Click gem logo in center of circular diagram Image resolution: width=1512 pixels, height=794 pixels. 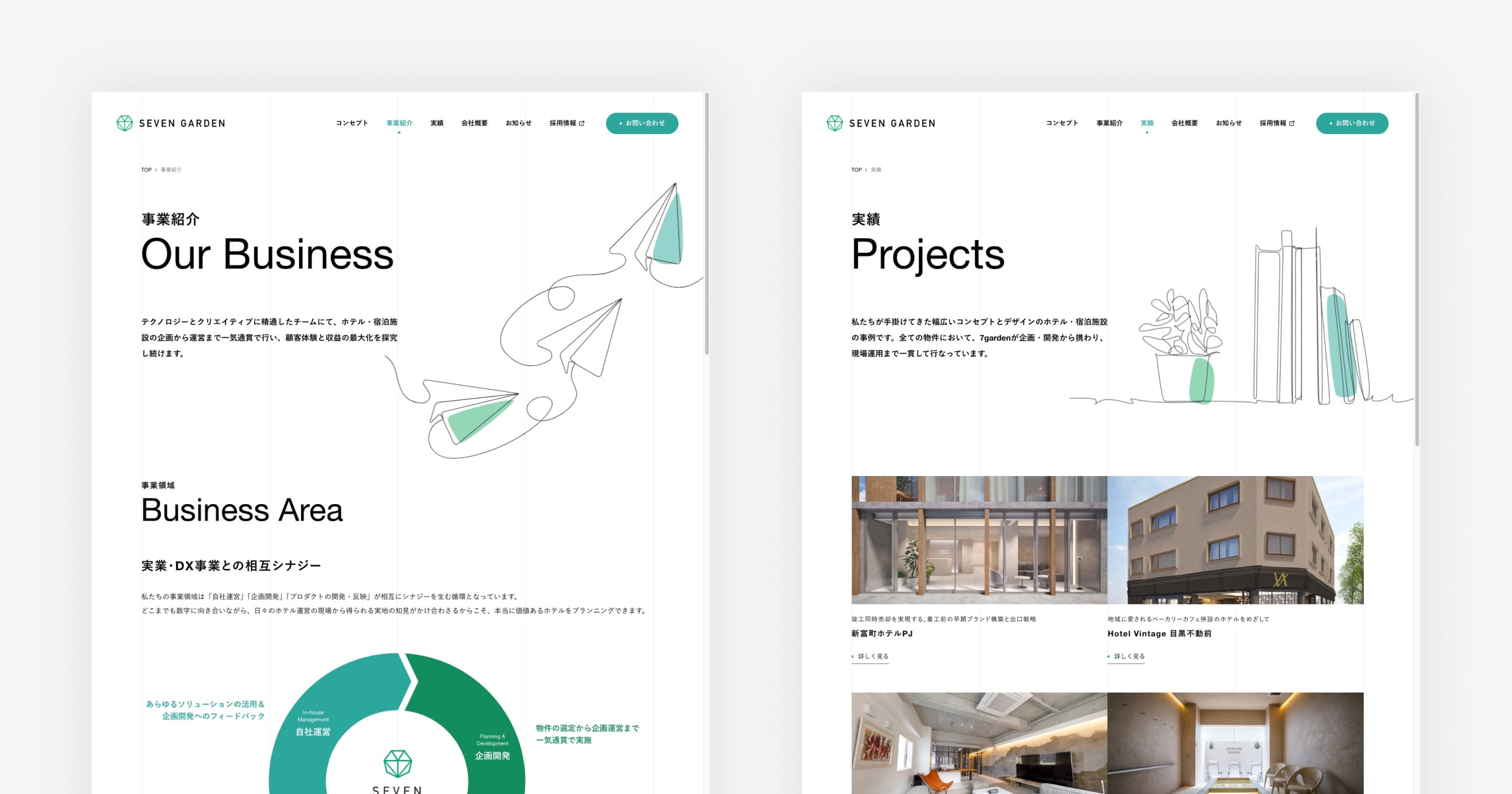coord(397,763)
